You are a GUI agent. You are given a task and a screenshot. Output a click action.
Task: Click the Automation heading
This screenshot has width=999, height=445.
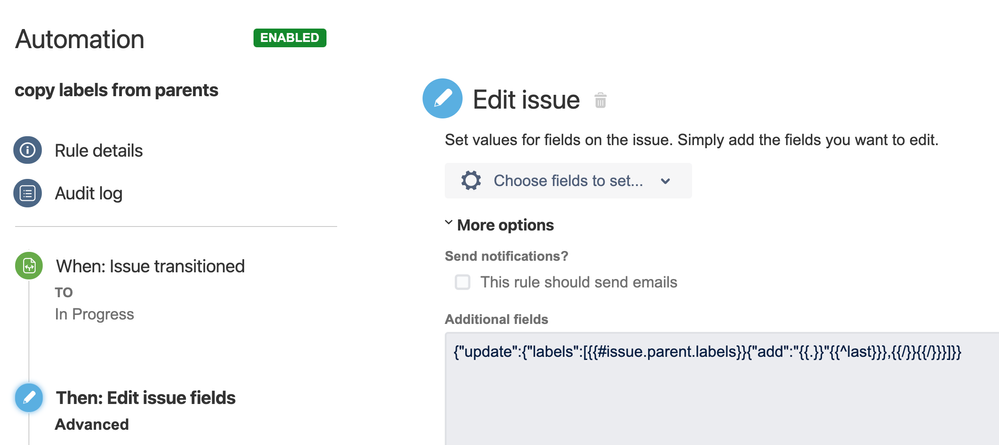click(80, 39)
